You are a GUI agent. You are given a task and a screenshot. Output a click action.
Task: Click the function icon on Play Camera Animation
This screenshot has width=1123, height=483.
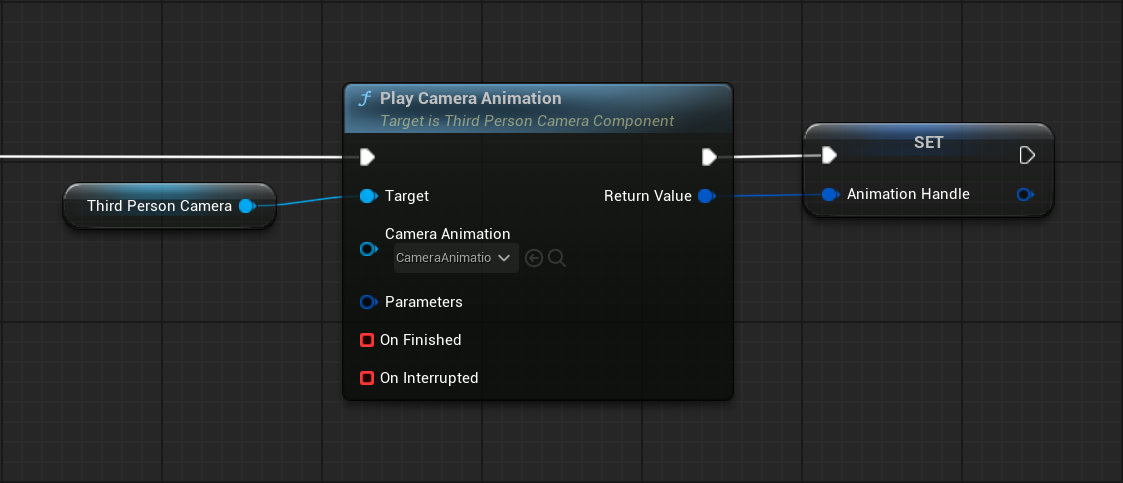coord(366,99)
